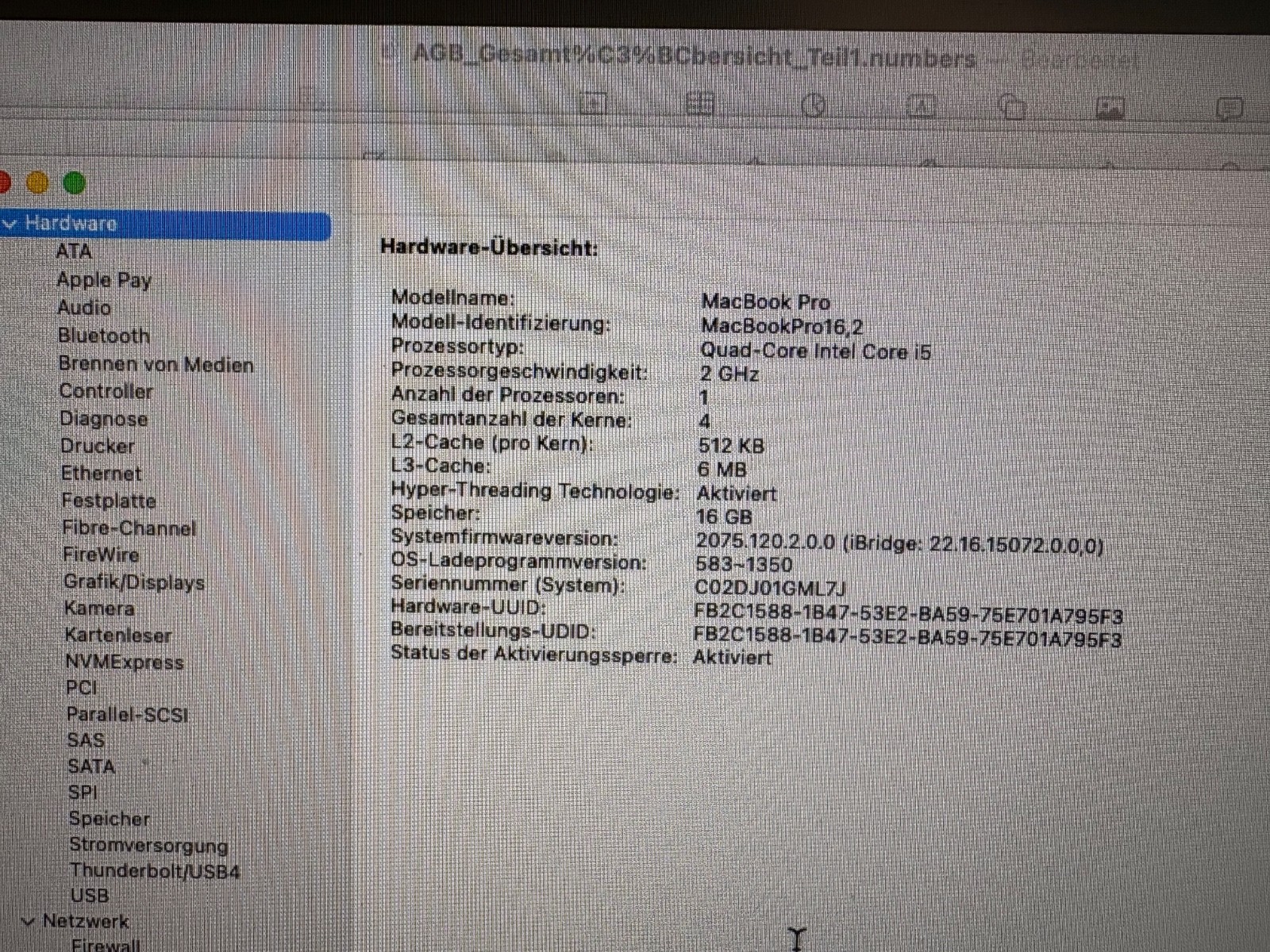Show Ethernet information
Viewport: 1270px width, 952px height.
[101, 474]
